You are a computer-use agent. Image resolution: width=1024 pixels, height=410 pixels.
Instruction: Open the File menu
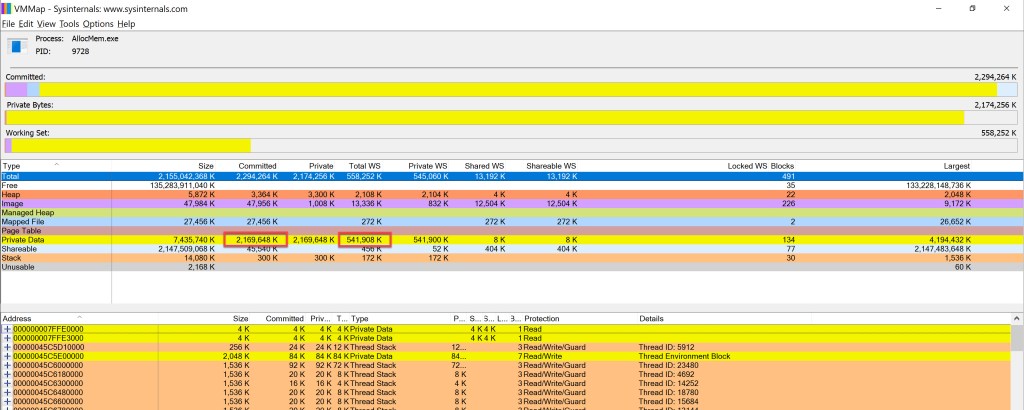pos(10,23)
